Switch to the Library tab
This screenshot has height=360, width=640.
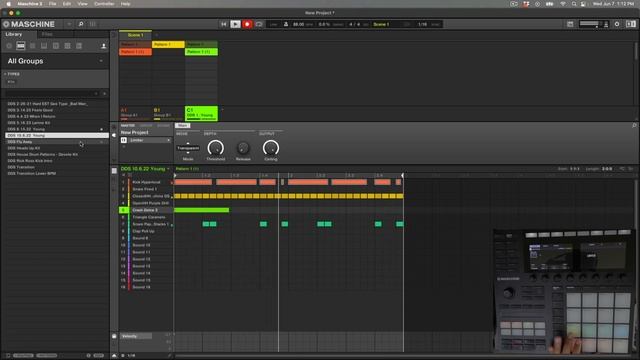tap(14, 34)
